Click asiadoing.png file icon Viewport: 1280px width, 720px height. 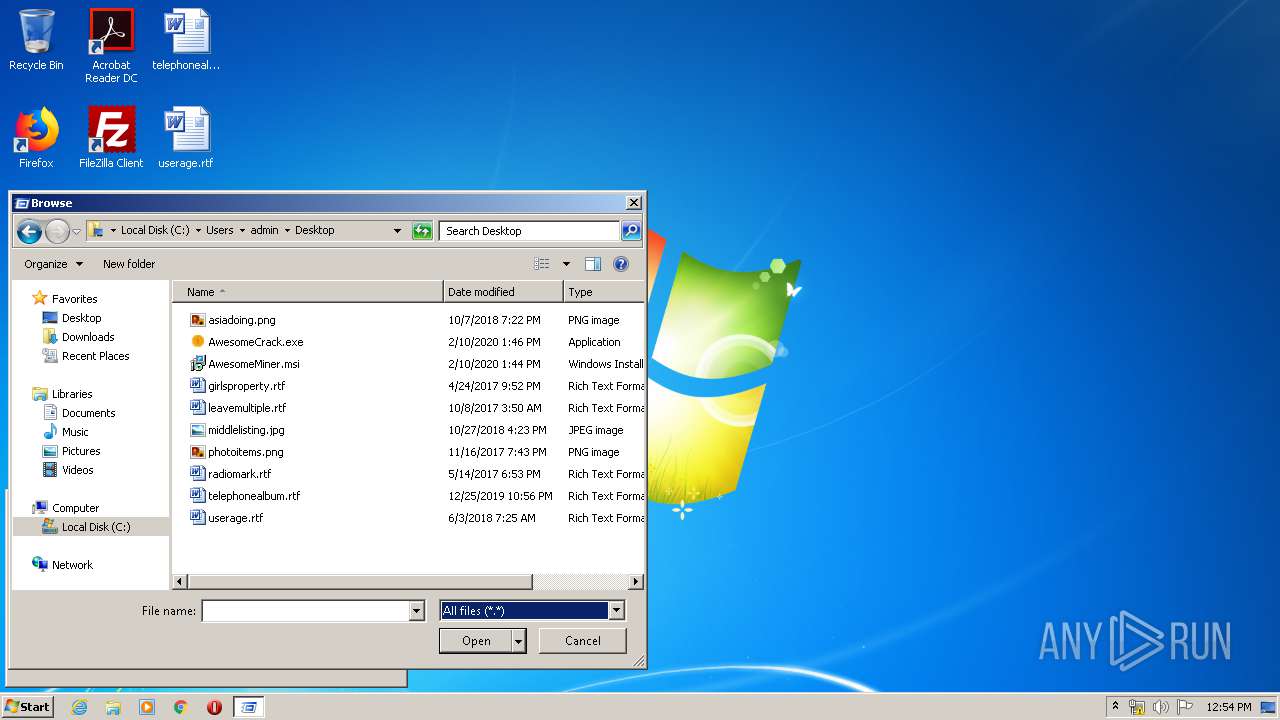coord(198,320)
